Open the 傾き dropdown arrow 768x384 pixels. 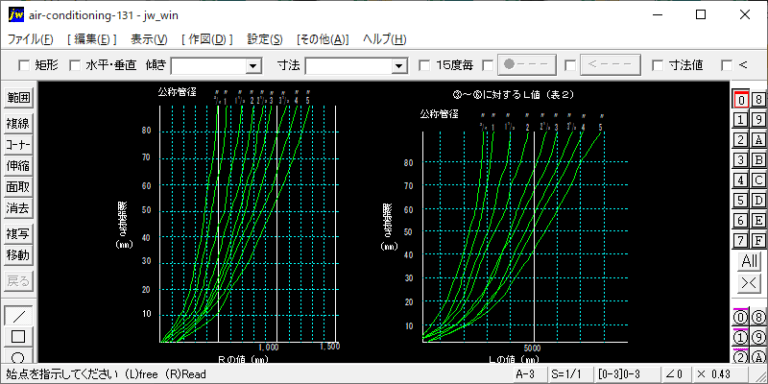(x=253, y=66)
